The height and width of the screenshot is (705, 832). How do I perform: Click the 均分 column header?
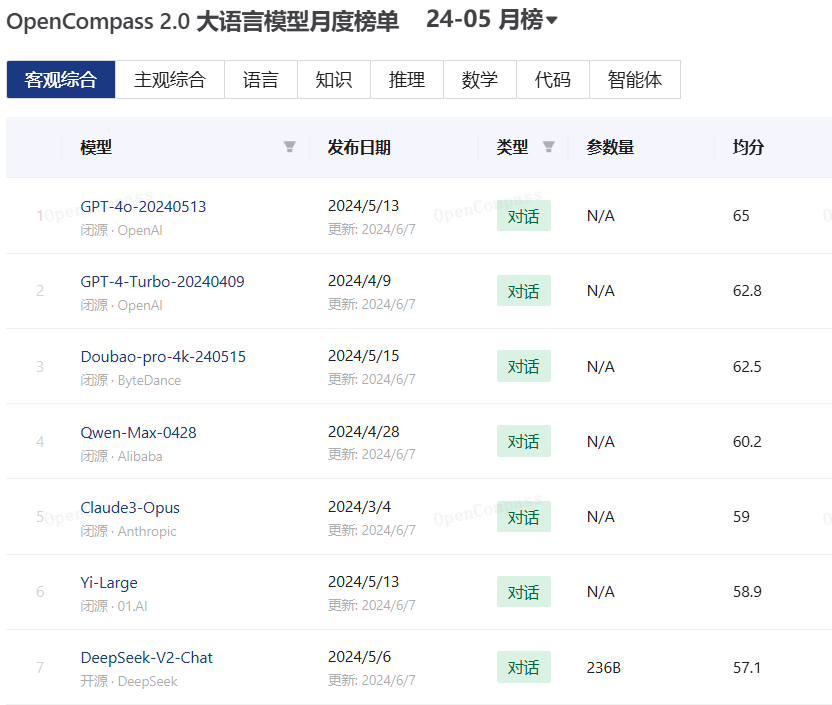coord(748,147)
